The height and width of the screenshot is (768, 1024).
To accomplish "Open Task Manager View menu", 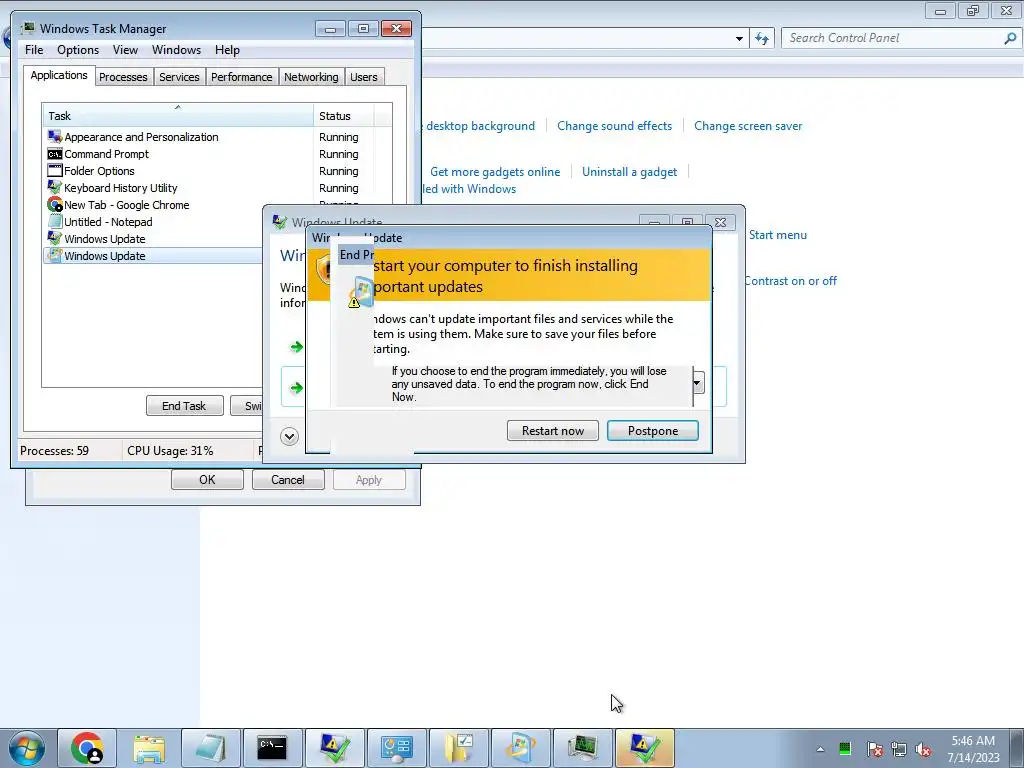I will pos(125,50).
